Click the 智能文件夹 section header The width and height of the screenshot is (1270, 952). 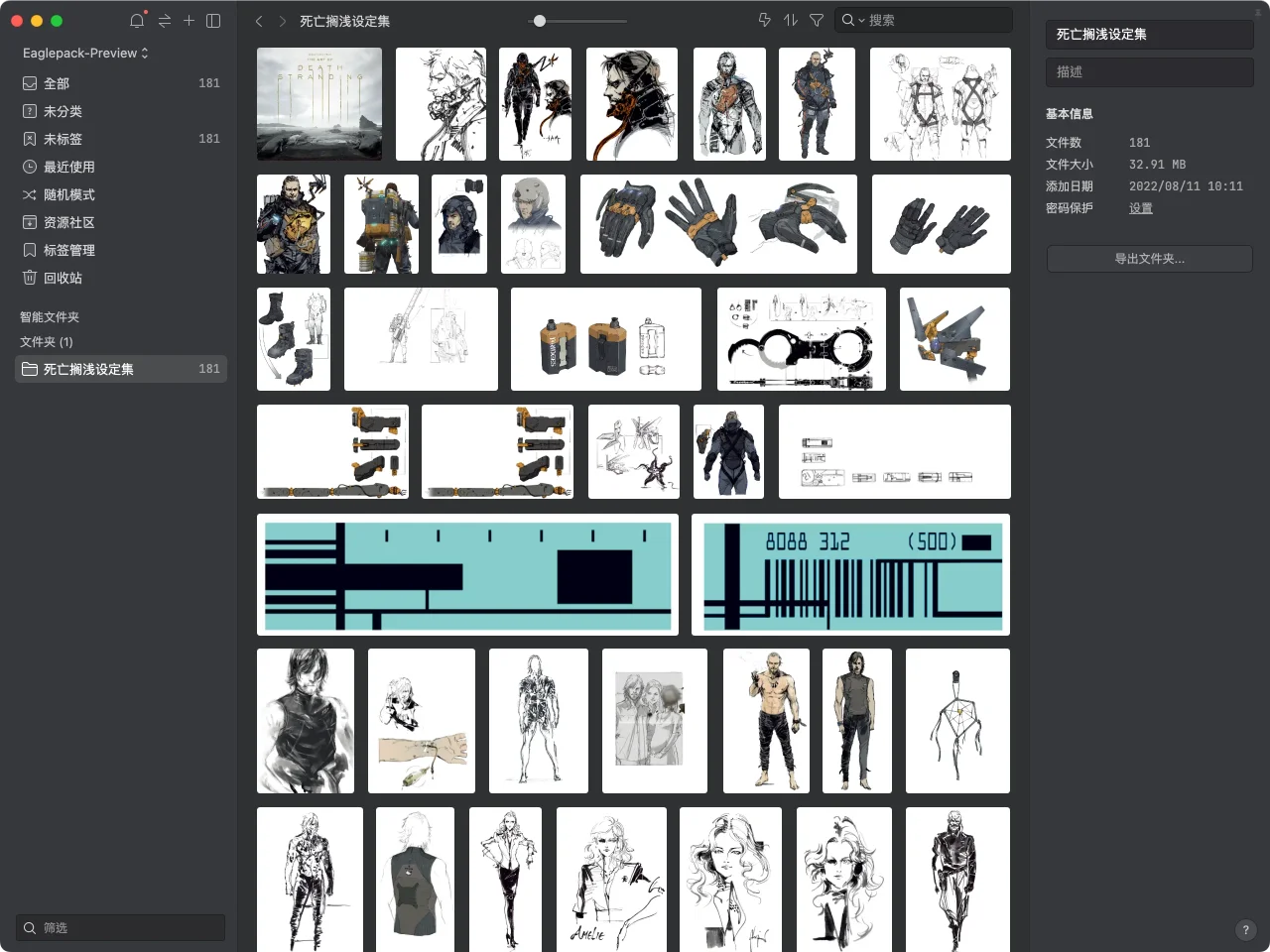[x=50, y=317]
